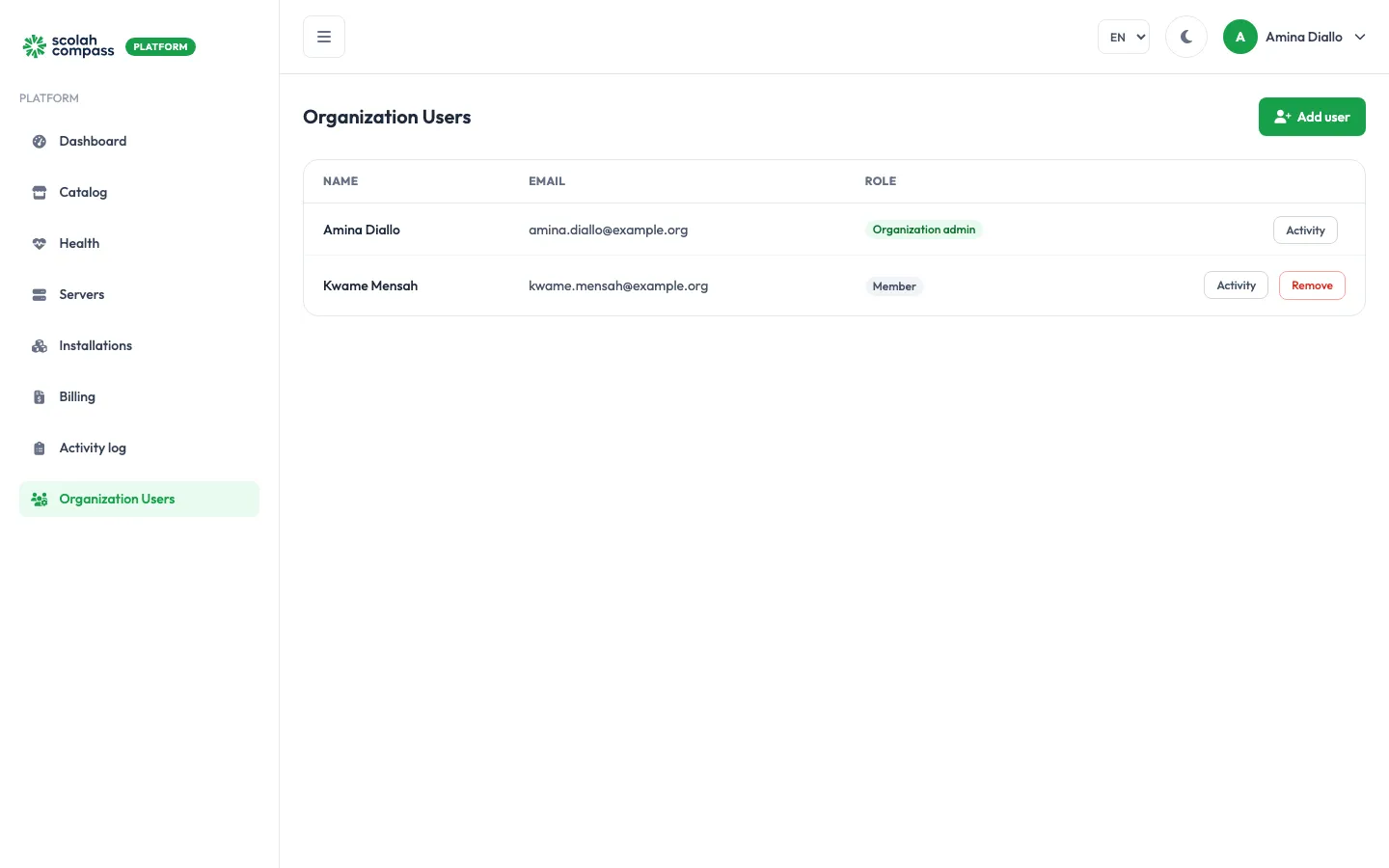Remove Kwame Mensah from organization

(x=1312, y=285)
